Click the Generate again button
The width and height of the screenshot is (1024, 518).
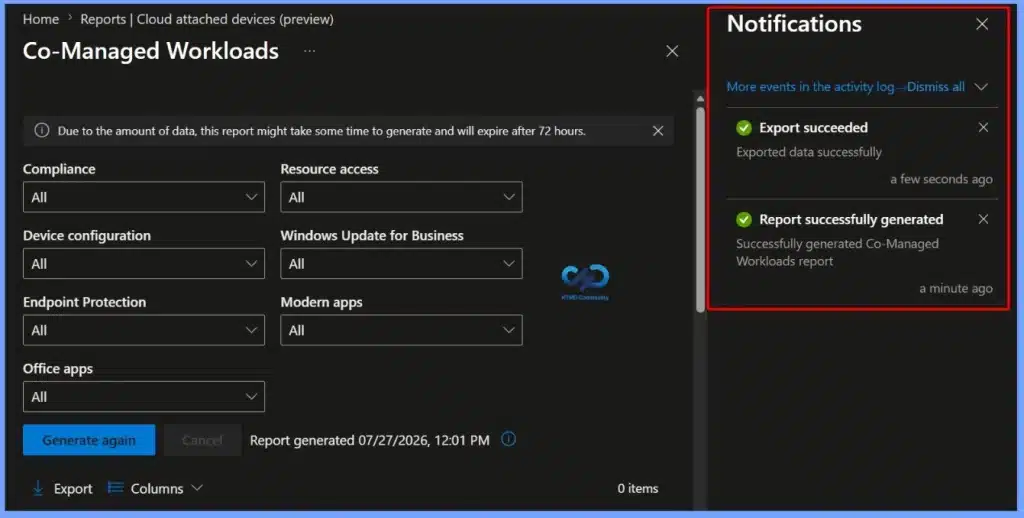89,440
